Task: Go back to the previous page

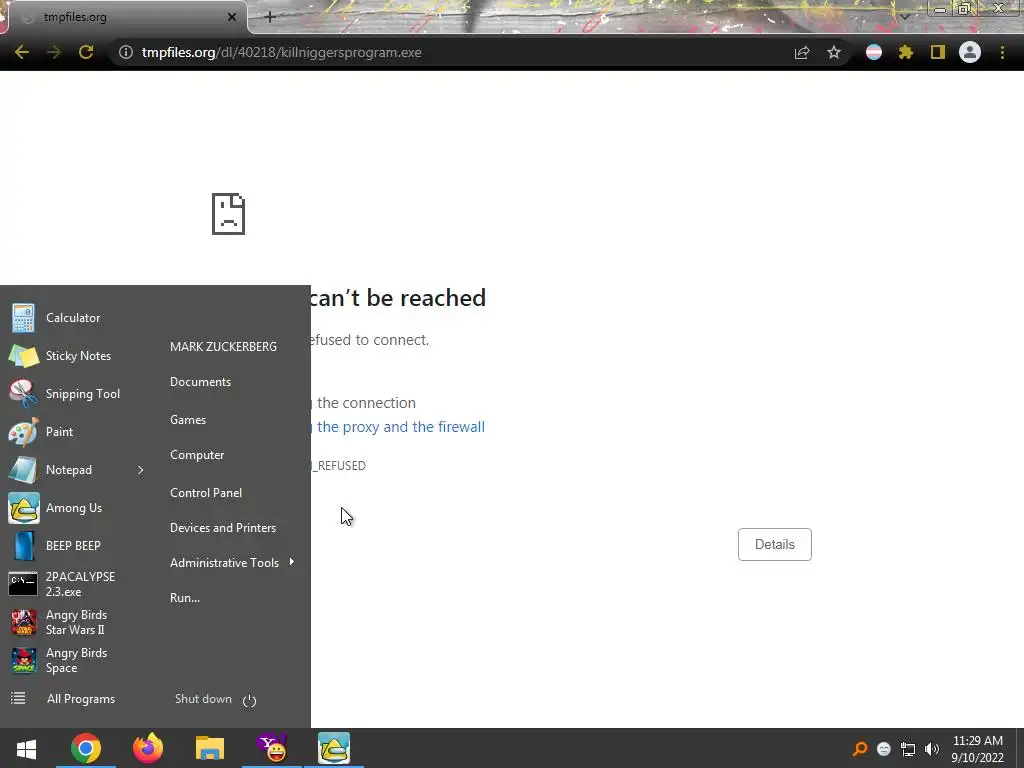Action: pos(22,52)
